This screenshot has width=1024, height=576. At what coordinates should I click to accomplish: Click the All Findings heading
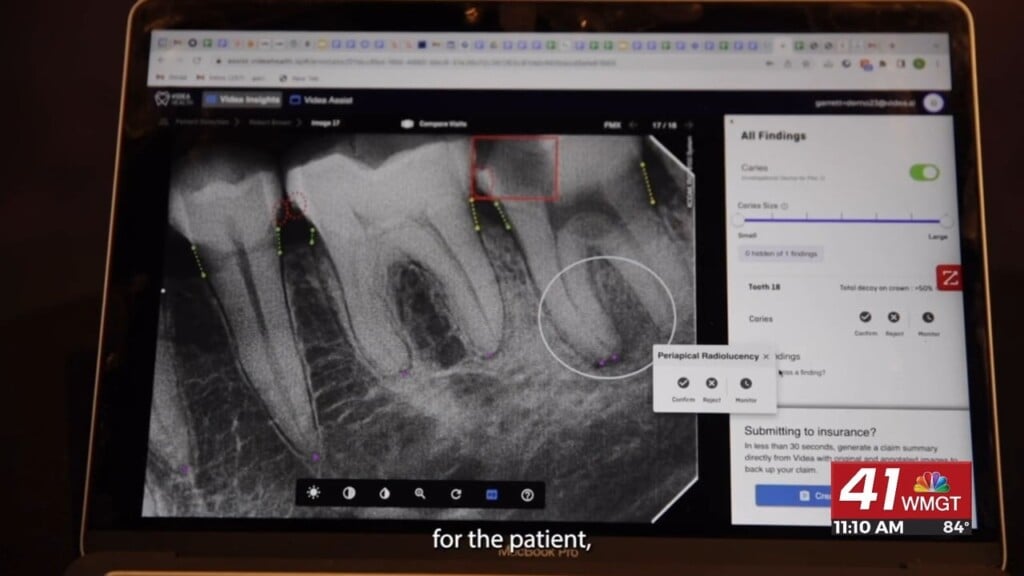[773, 136]
